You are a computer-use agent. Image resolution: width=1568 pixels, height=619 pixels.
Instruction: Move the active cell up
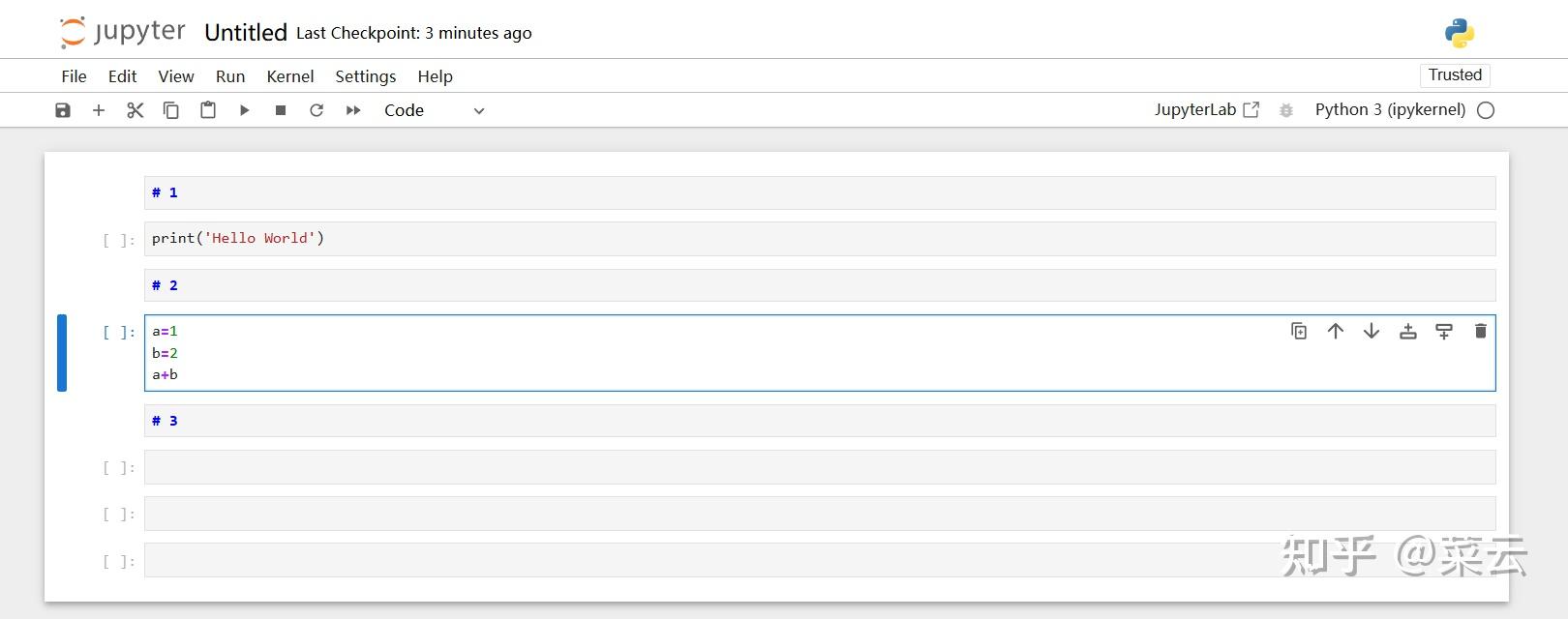pos(1336,332)
